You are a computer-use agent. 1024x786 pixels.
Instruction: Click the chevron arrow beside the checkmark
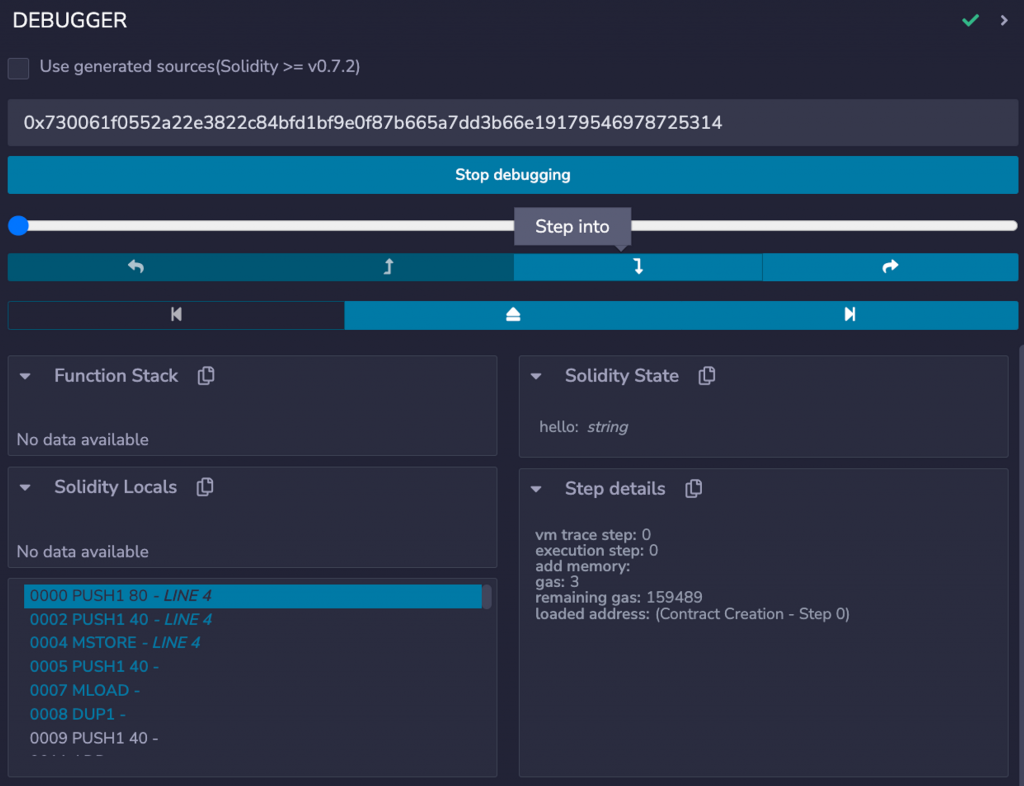(1004, 21)
